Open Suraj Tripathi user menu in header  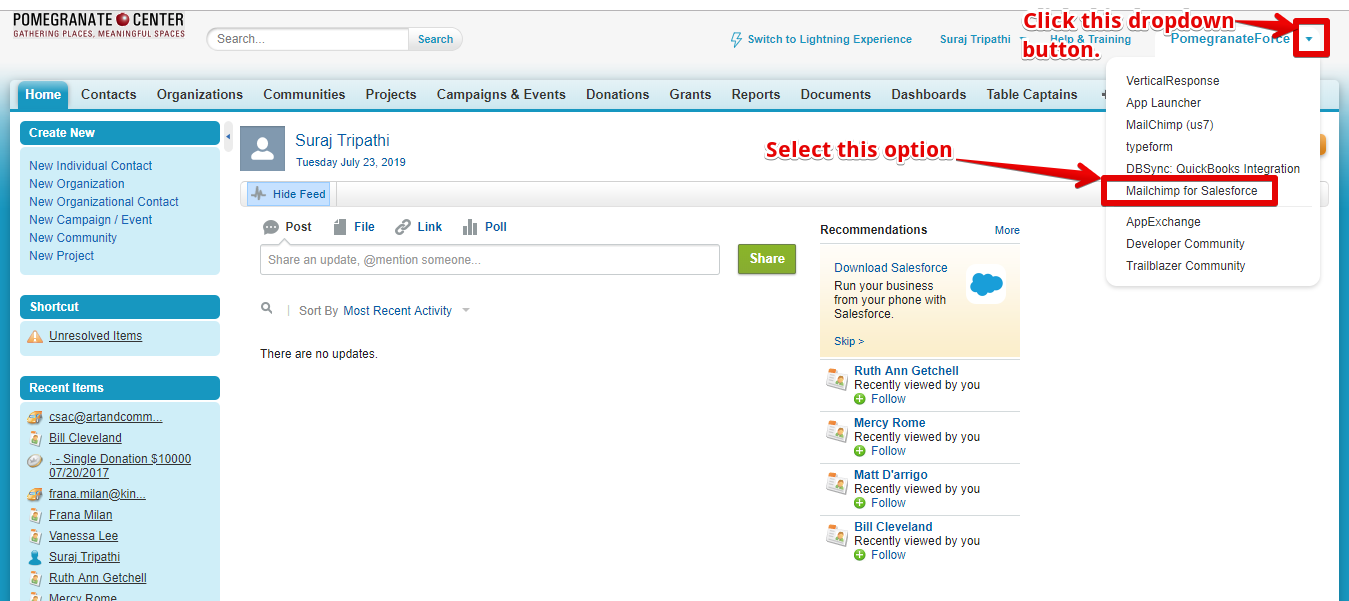pos(975,39)
